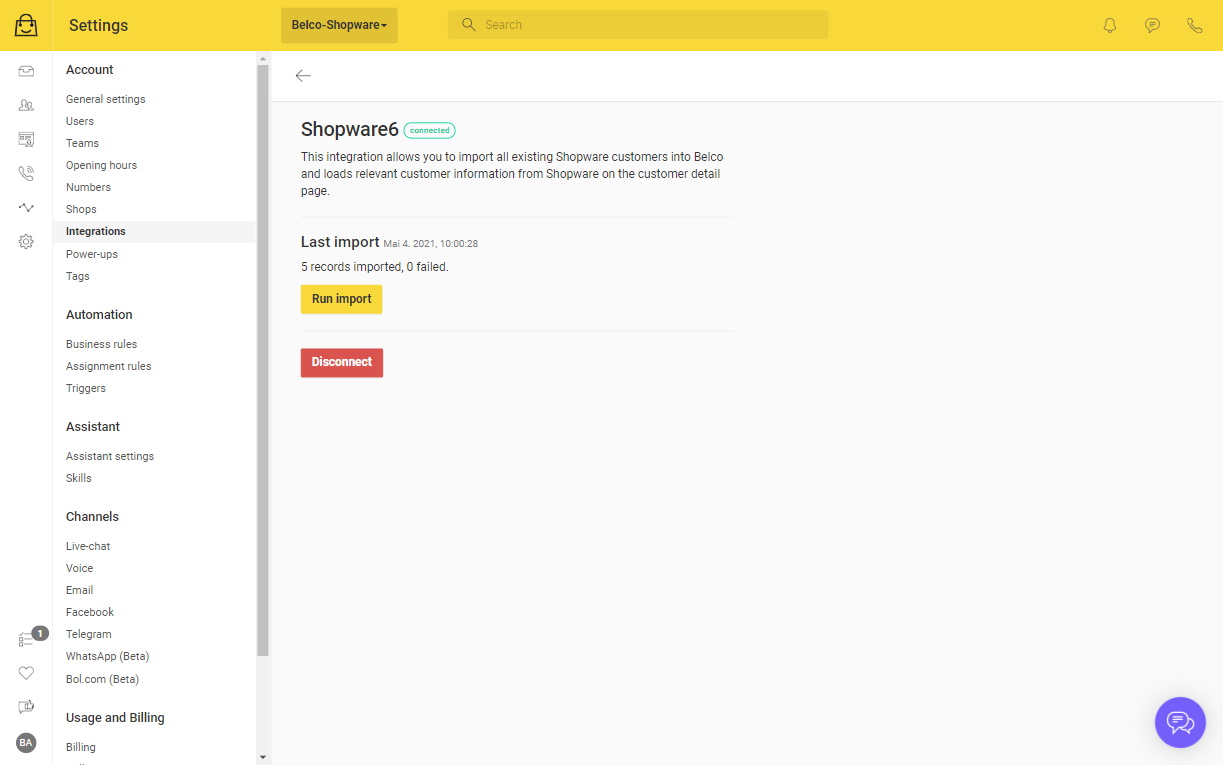Screen dimensions: 1223x765
Task: Click the red Disconnect button
Action: coord(342,362)
